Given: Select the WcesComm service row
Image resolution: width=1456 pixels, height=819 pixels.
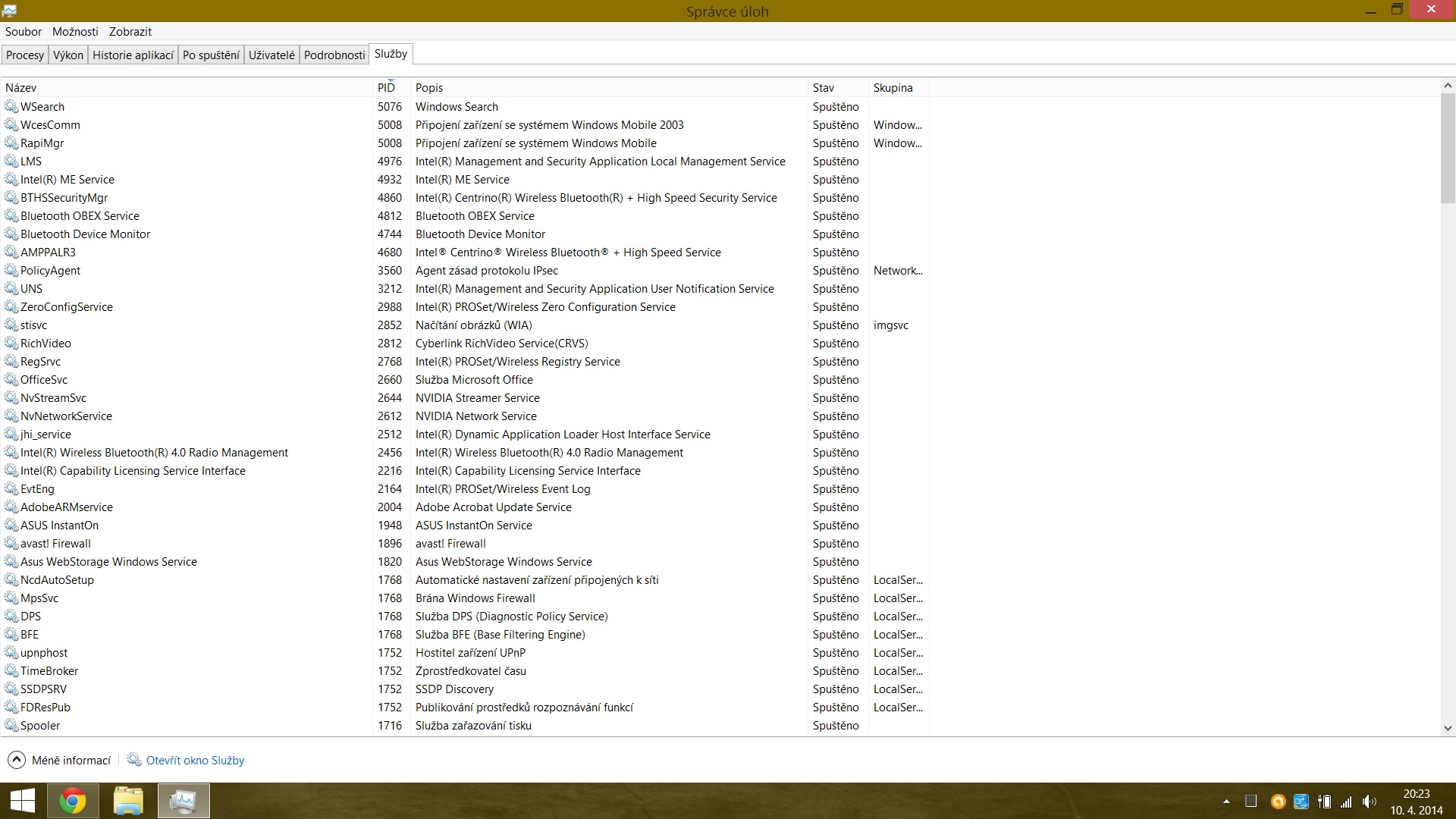Looking at the screenshot, I should tap(464, 124).
